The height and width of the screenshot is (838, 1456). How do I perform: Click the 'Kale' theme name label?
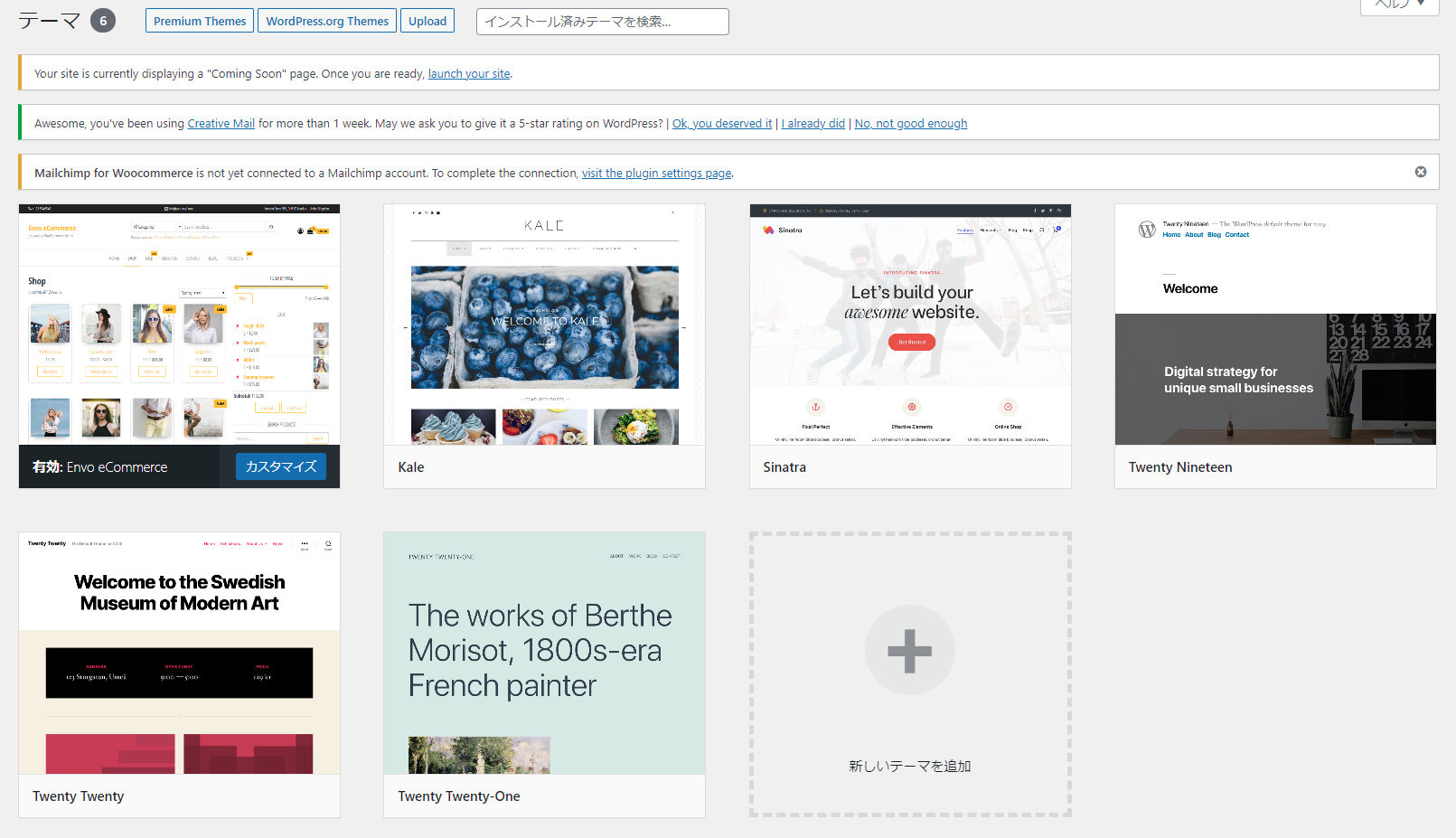(411, 467)
